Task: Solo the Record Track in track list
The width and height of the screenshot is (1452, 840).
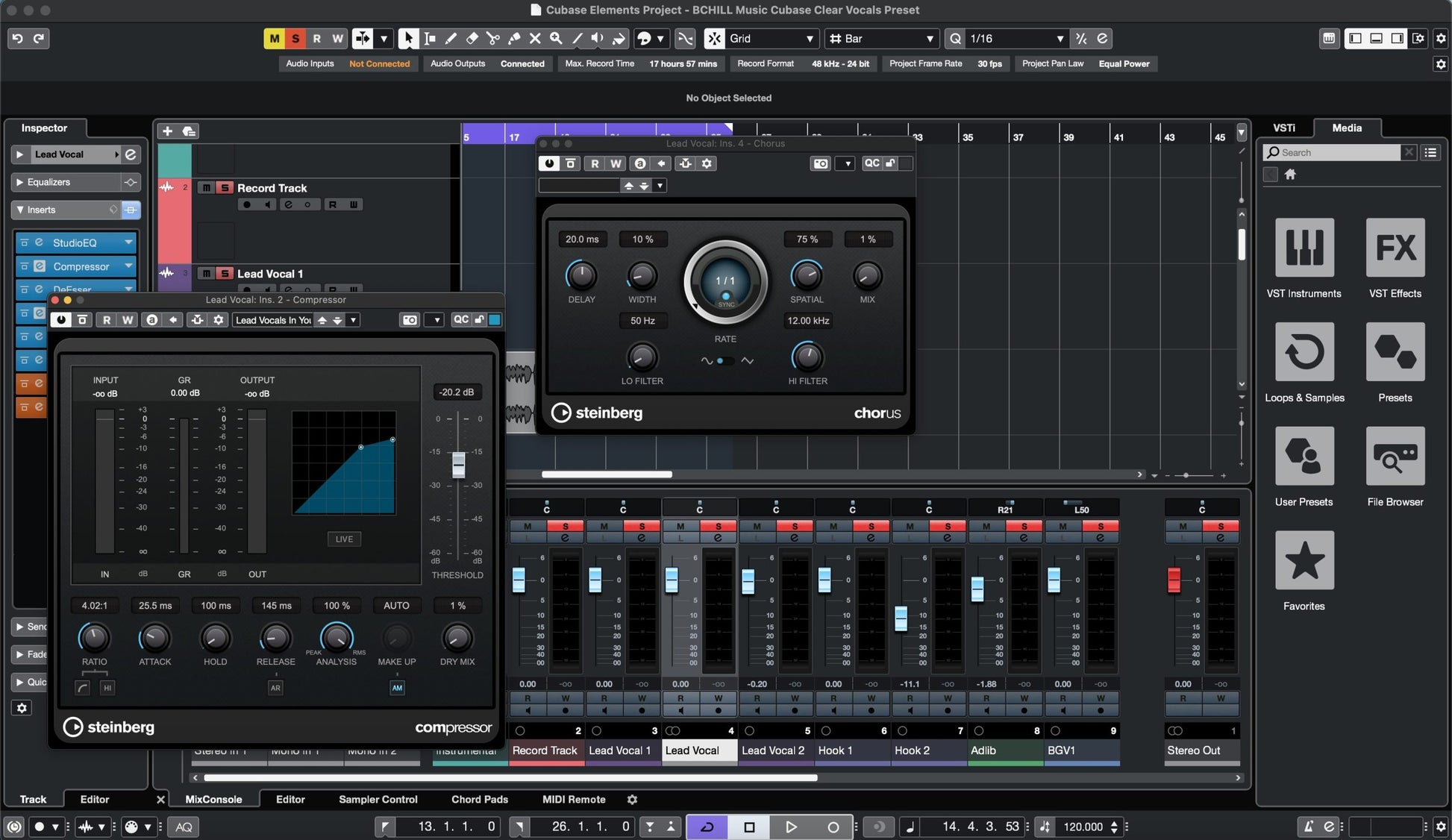Action: click(224, 188)
